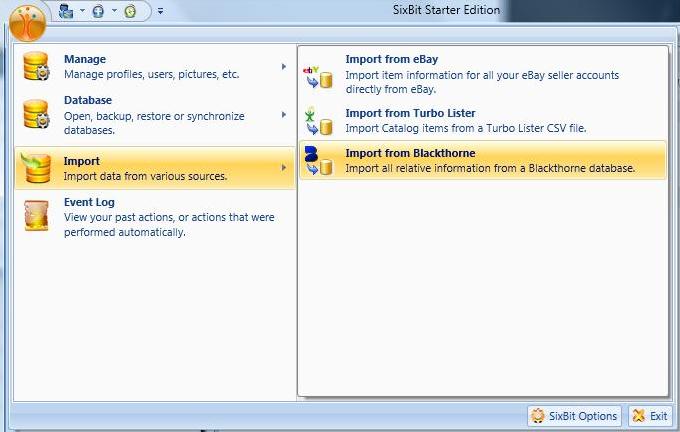Choose Import from eBay

[483, 73]
